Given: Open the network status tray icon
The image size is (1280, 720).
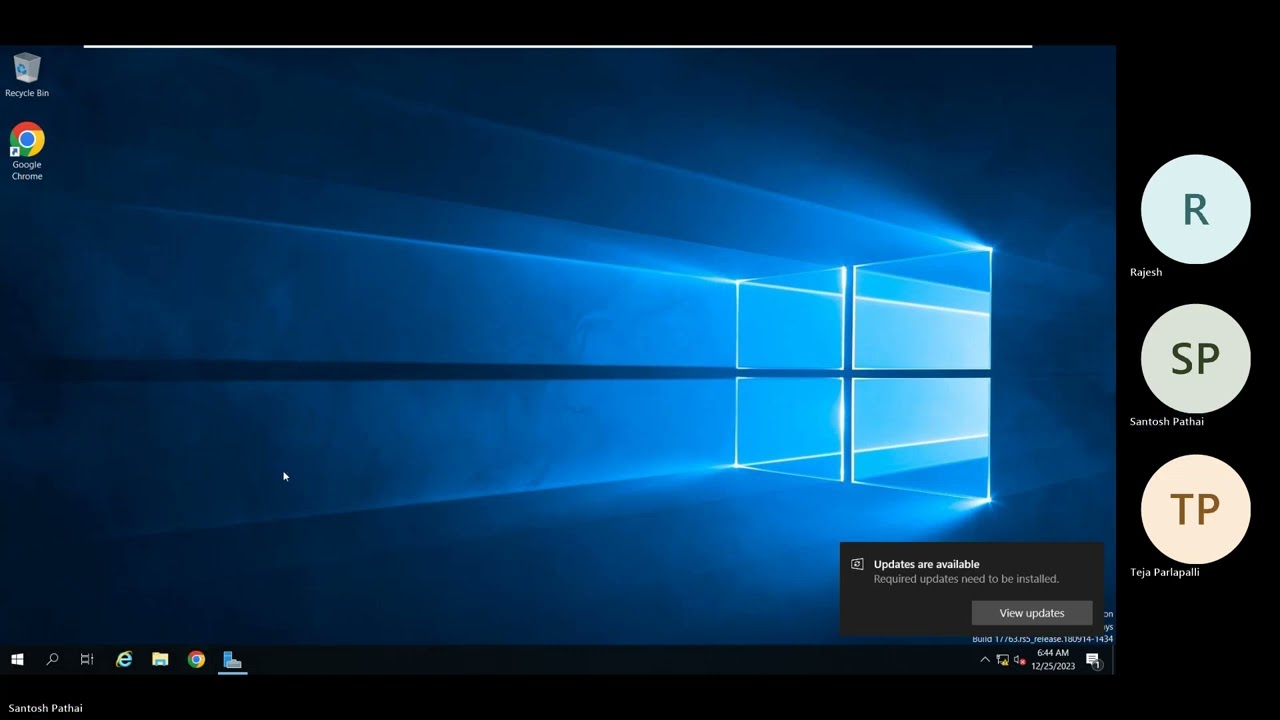Looking at the screenshot, I should coord(1002,660).
